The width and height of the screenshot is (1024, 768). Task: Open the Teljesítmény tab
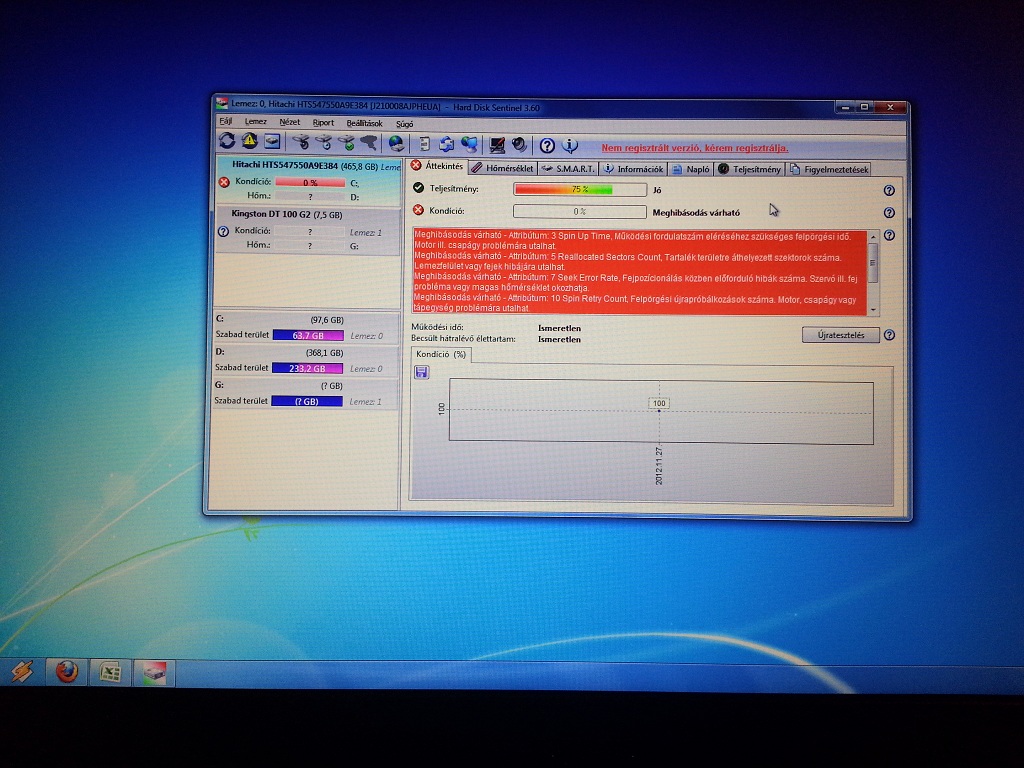coord(750,169)
